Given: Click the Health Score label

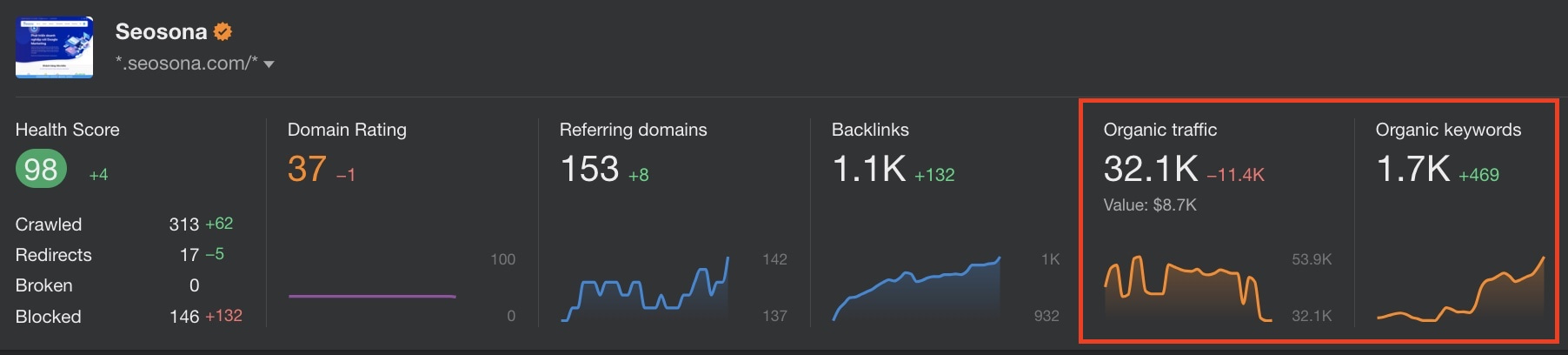Looking at the screenshot, I should tap(67, 130).
